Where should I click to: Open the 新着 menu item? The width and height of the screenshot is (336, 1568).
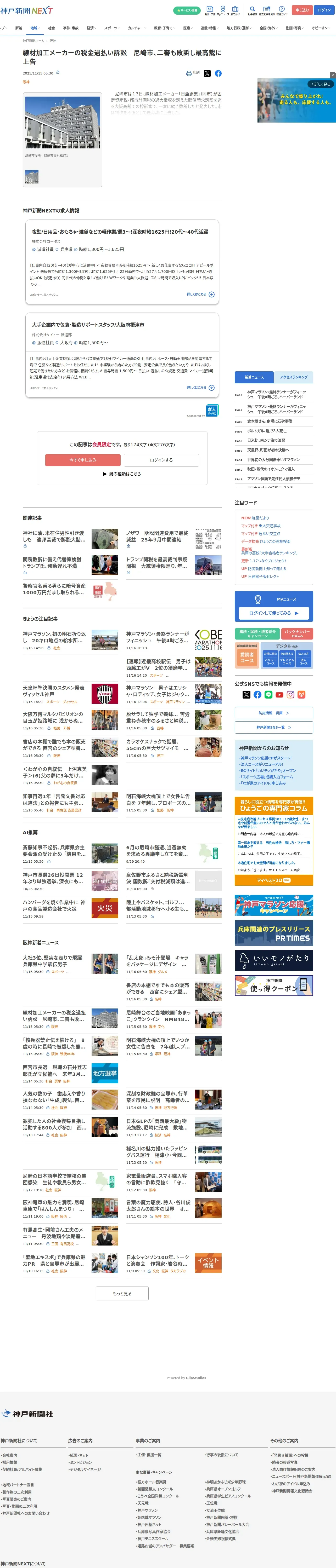pos(18,28)
